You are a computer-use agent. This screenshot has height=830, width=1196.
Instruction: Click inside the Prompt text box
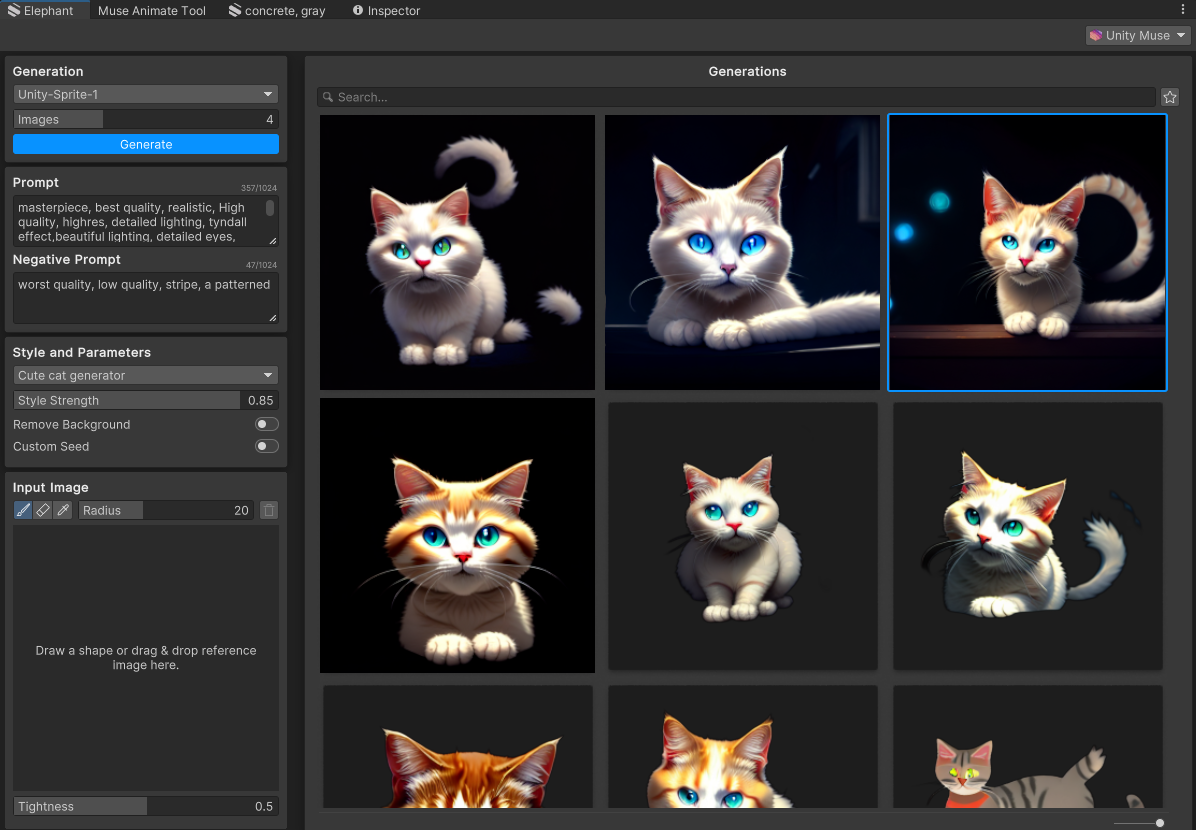tap(146, 221)
